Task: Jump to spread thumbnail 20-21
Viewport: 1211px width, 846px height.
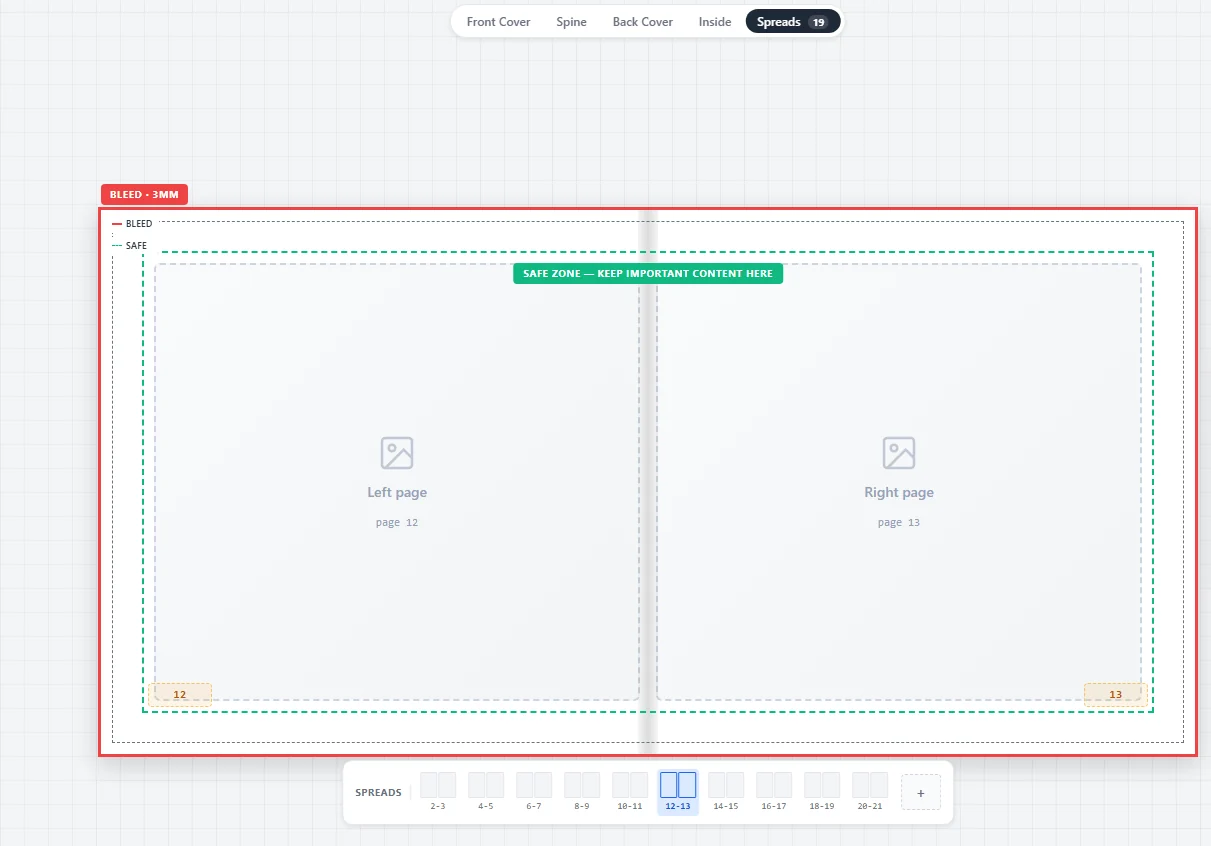Action: 870,792
